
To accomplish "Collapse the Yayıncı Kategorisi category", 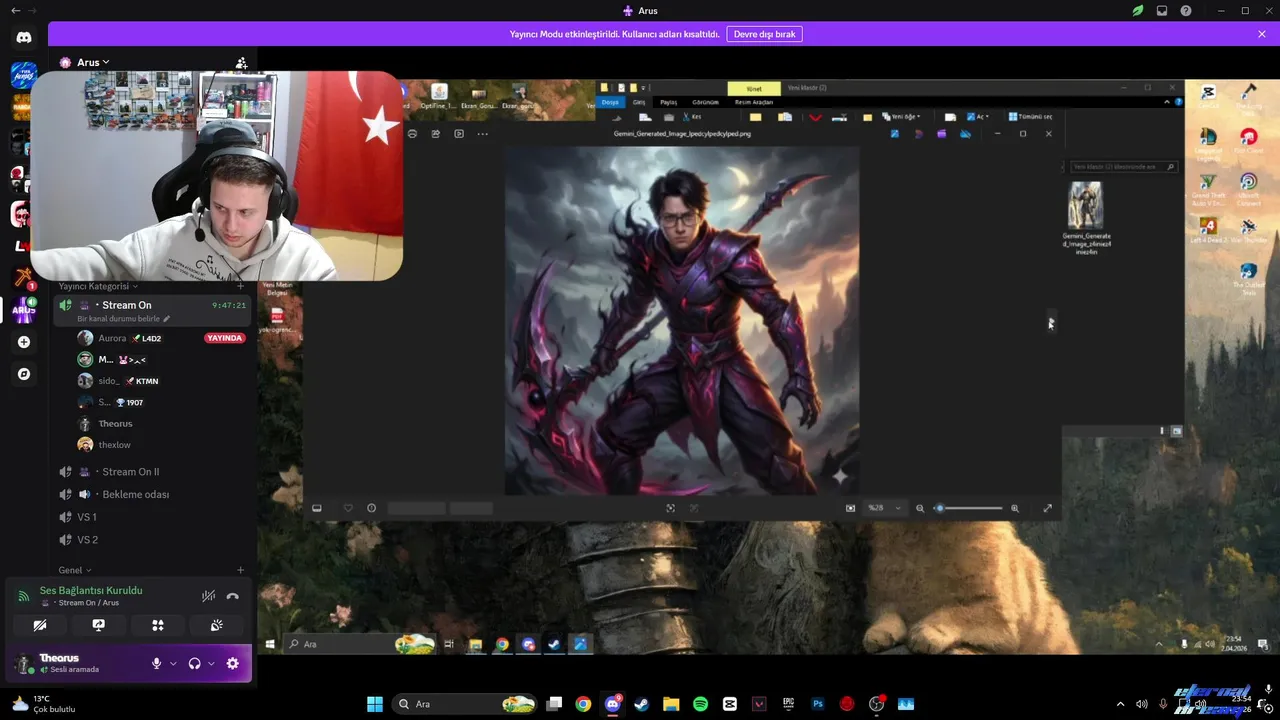I will (x=98, y=286).
